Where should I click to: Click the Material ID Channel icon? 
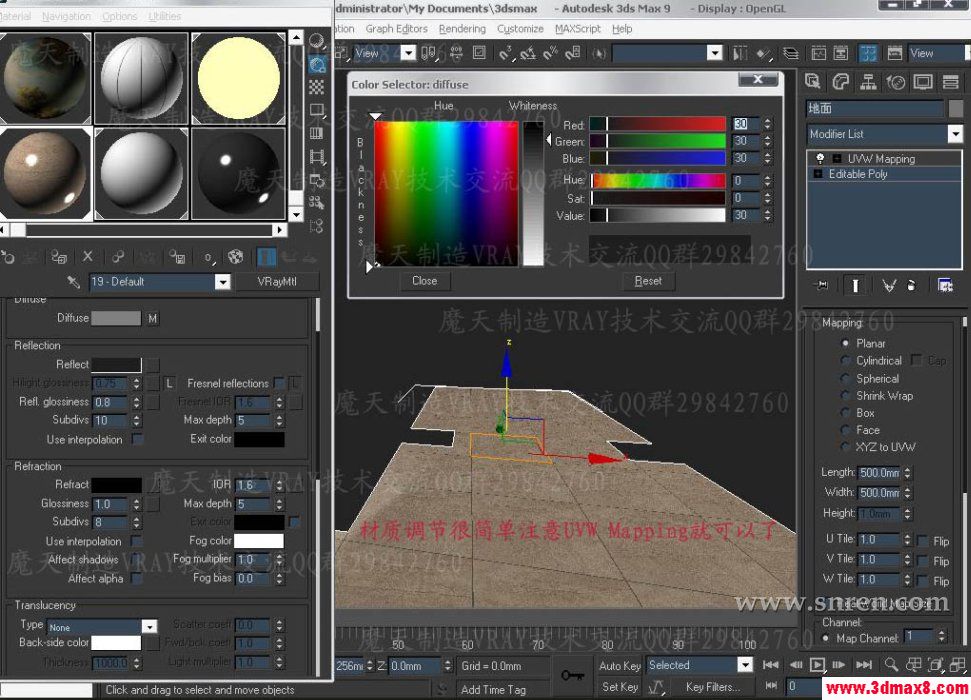coord(208,258)
